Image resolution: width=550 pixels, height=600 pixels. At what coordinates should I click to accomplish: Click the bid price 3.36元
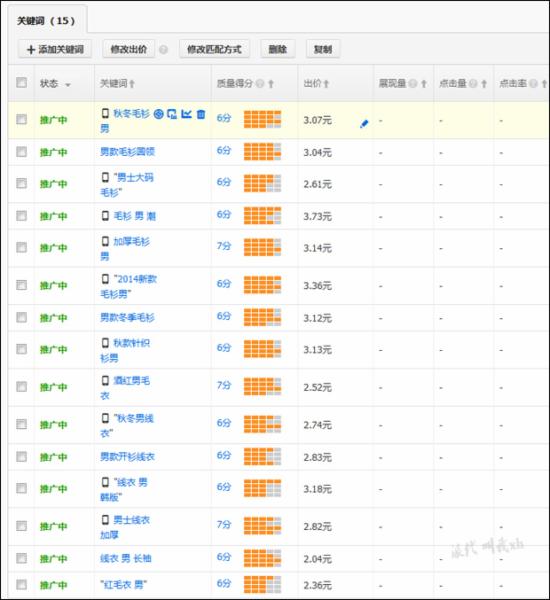tap(317, 286)
